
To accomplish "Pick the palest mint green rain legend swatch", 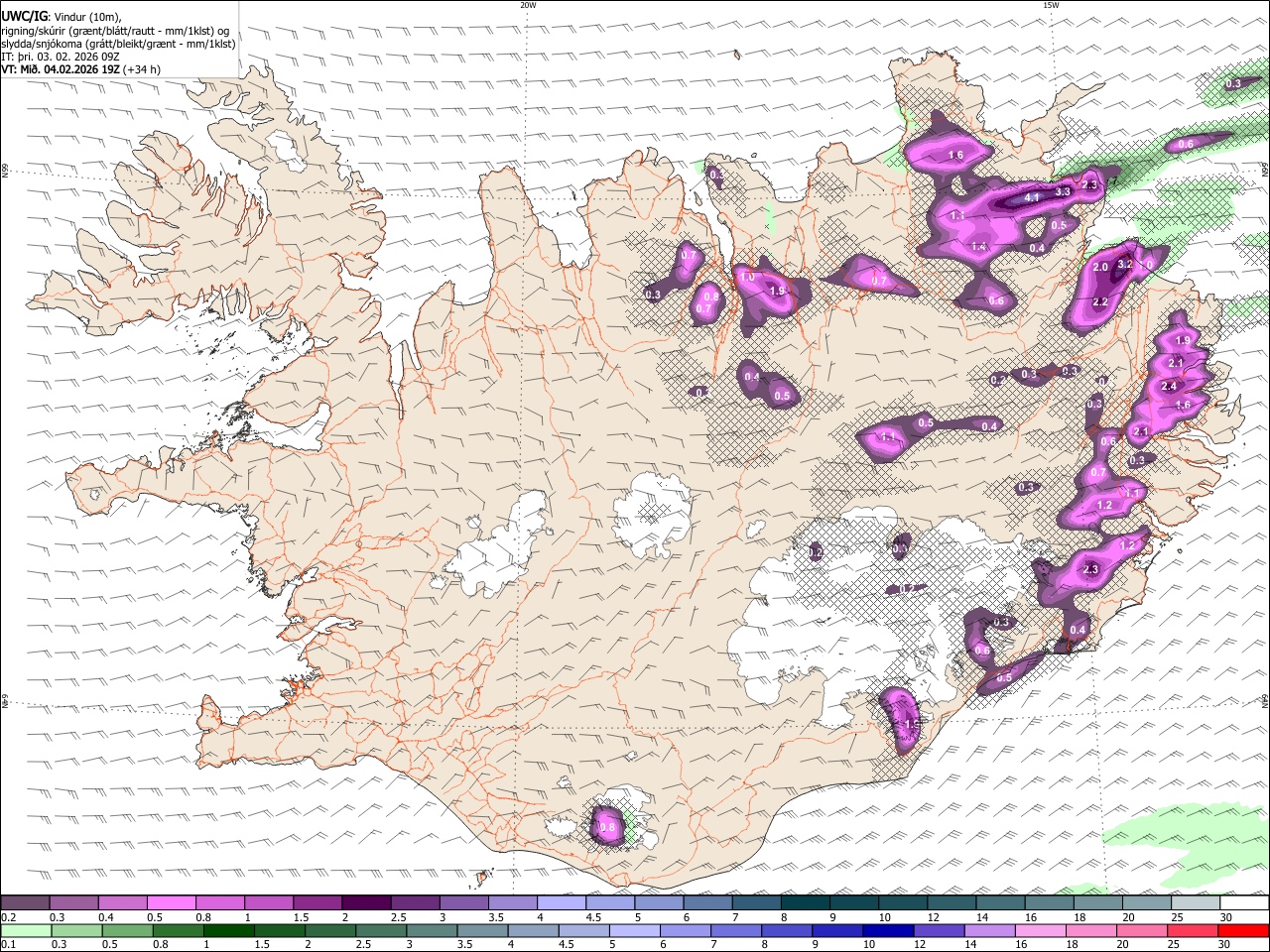I will click(x=25, y=931).
